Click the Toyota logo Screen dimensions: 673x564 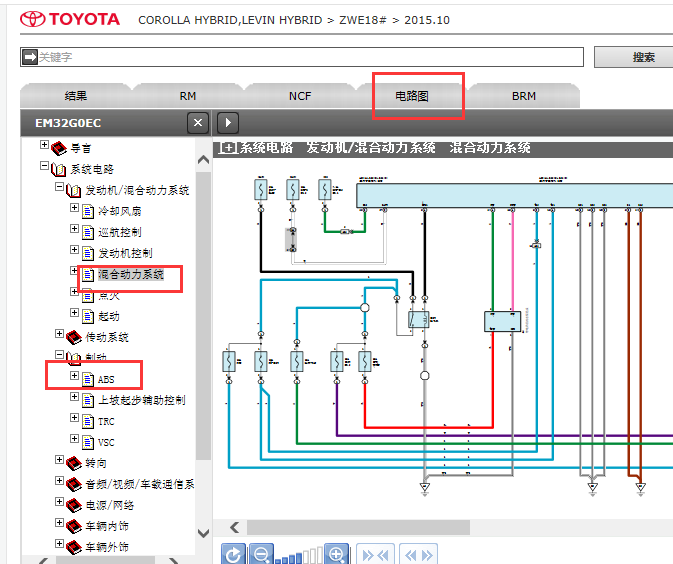pyautogui.click(x=70, y=19)
